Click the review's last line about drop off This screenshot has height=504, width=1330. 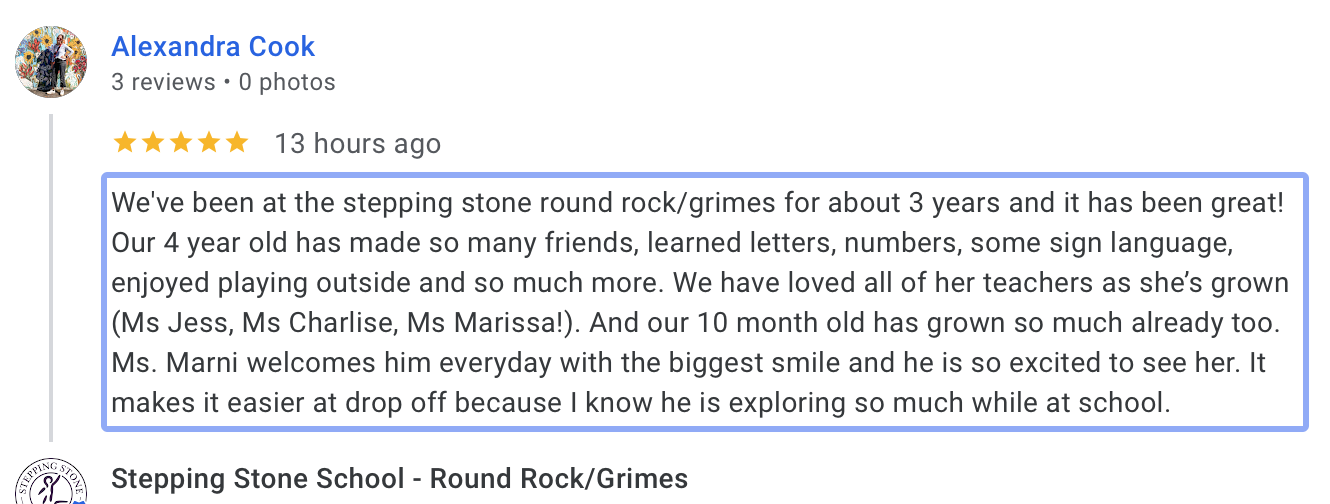coord(640,404)
